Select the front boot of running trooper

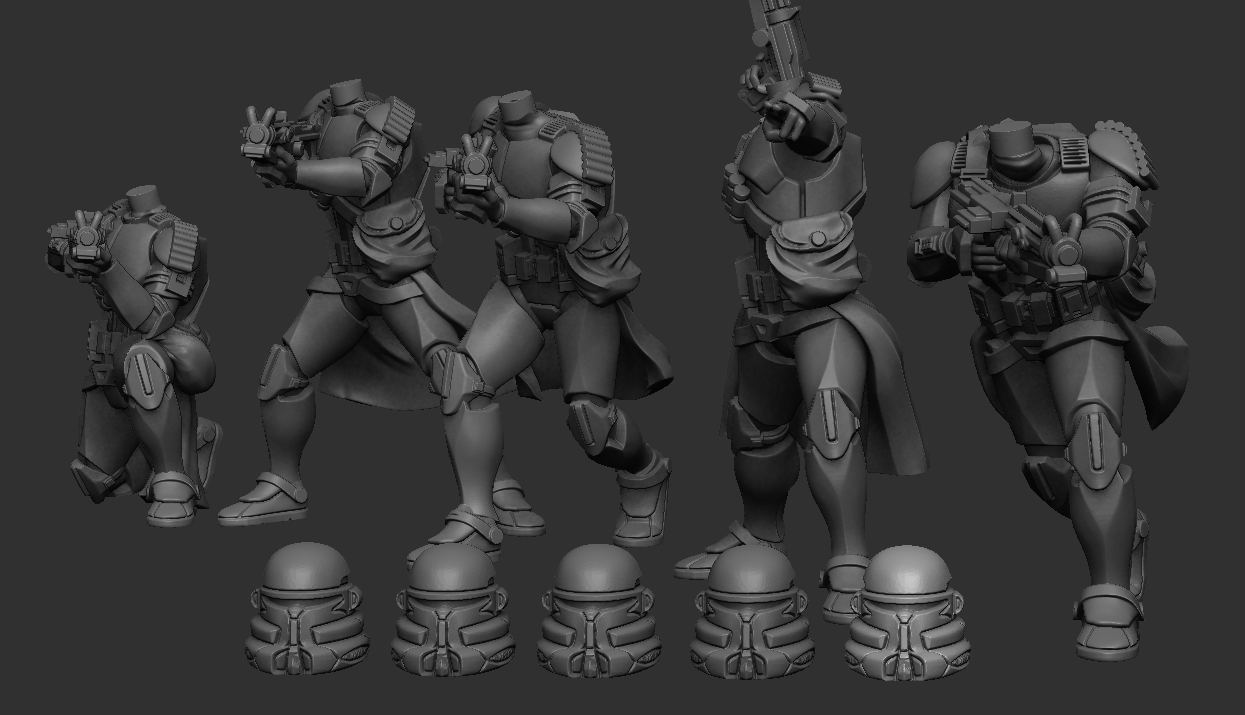click(x=1108, y=620)
